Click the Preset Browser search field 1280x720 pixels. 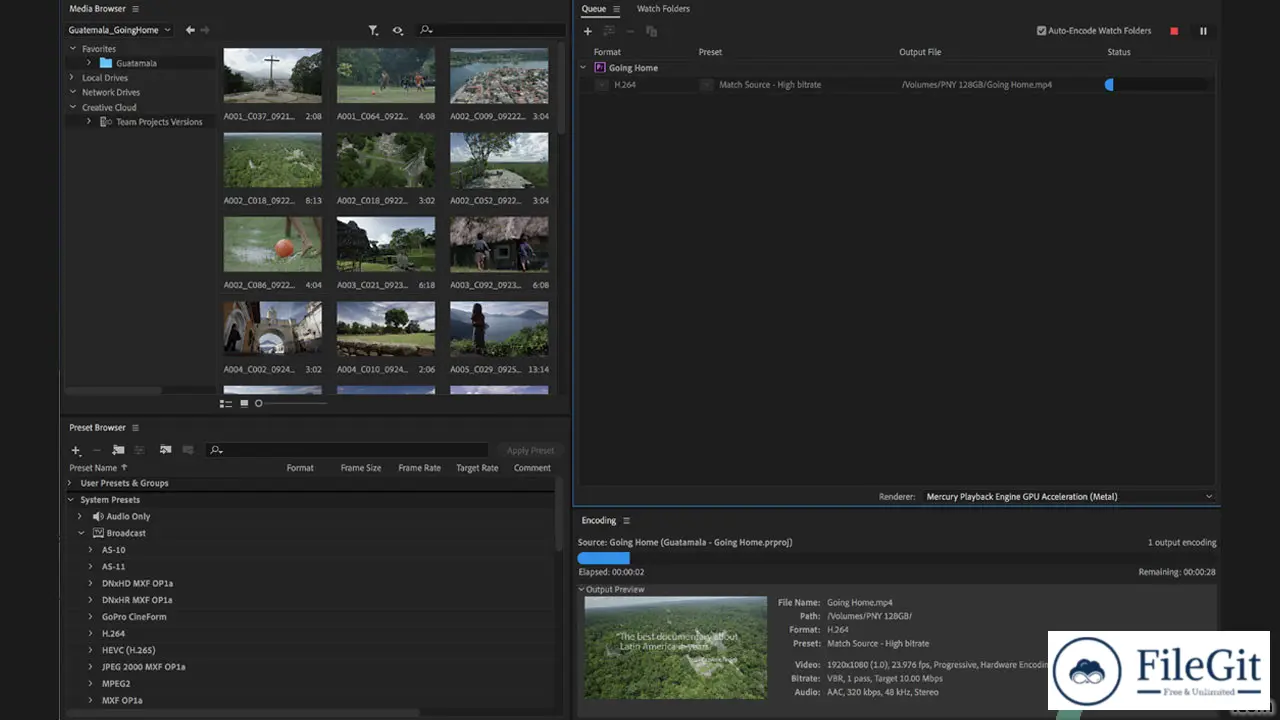pyautogui.click(x=347, y=451)
